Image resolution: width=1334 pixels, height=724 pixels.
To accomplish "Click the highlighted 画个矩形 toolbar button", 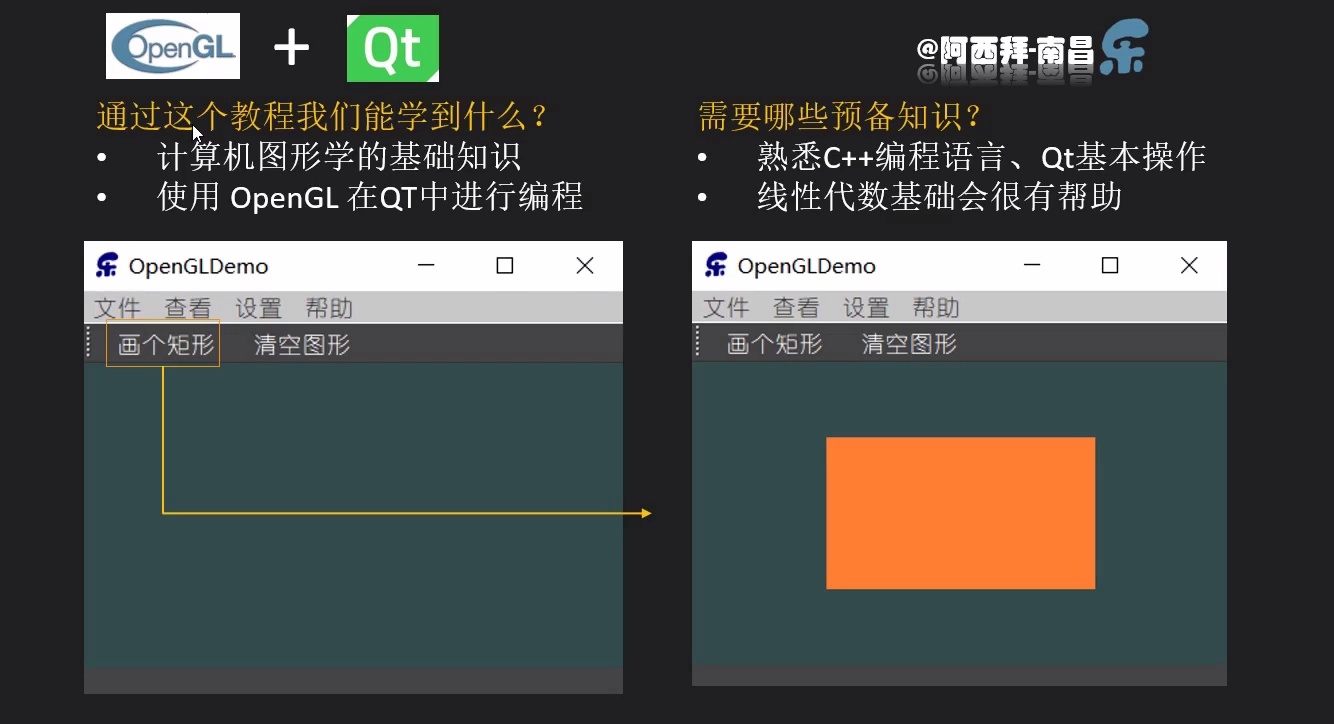I will point(162,344).
